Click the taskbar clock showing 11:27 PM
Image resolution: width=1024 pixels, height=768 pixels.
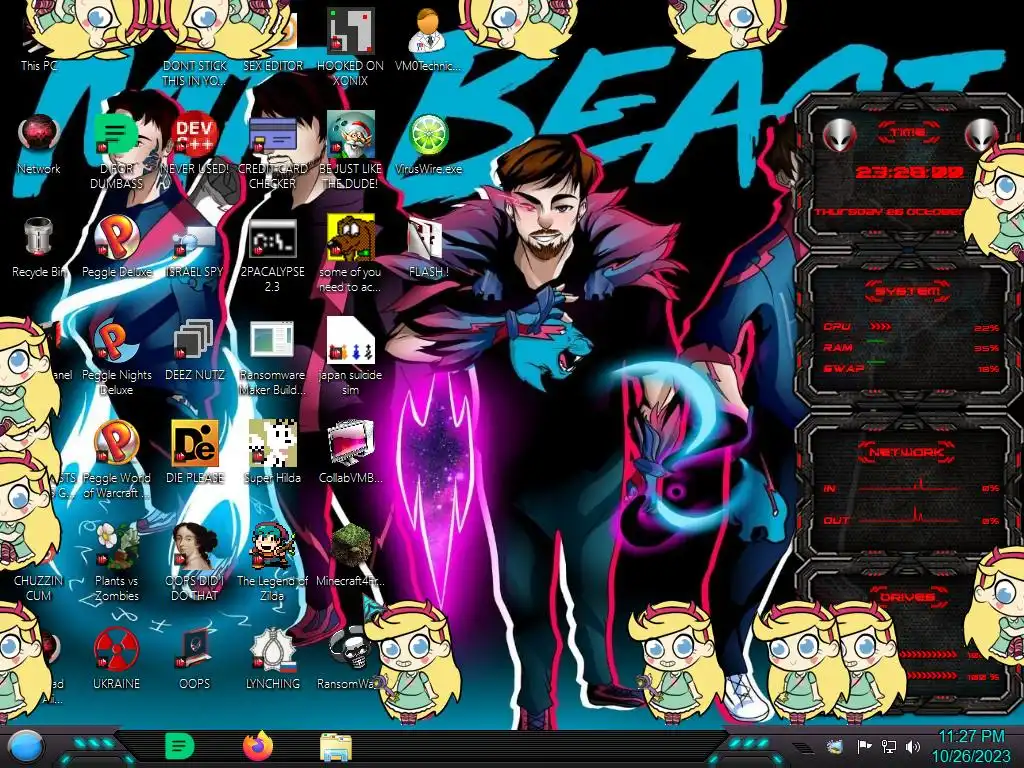pyautogui.click(x=970, y=746)
